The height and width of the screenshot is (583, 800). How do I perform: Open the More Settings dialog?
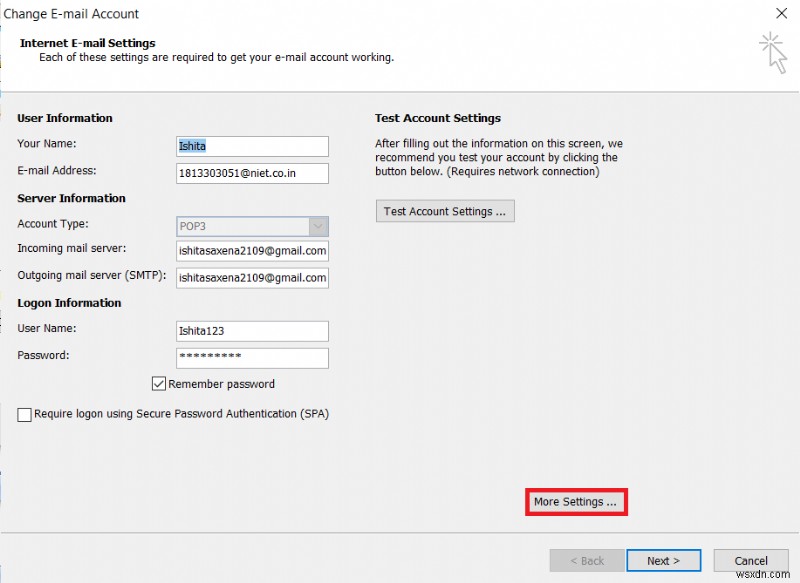576,501
